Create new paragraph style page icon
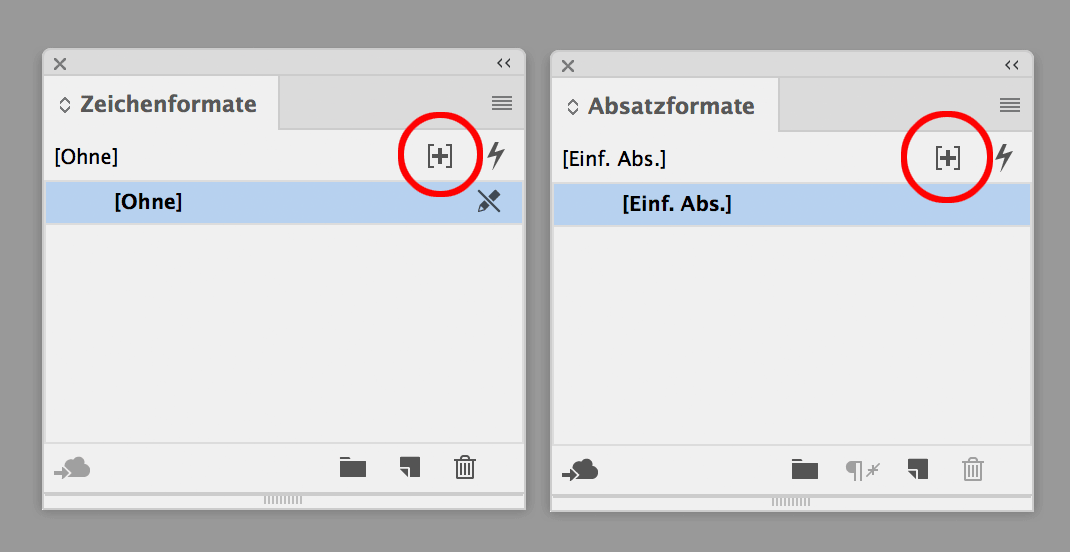The height and width of the screenshot is (552, 1070). 918,469
